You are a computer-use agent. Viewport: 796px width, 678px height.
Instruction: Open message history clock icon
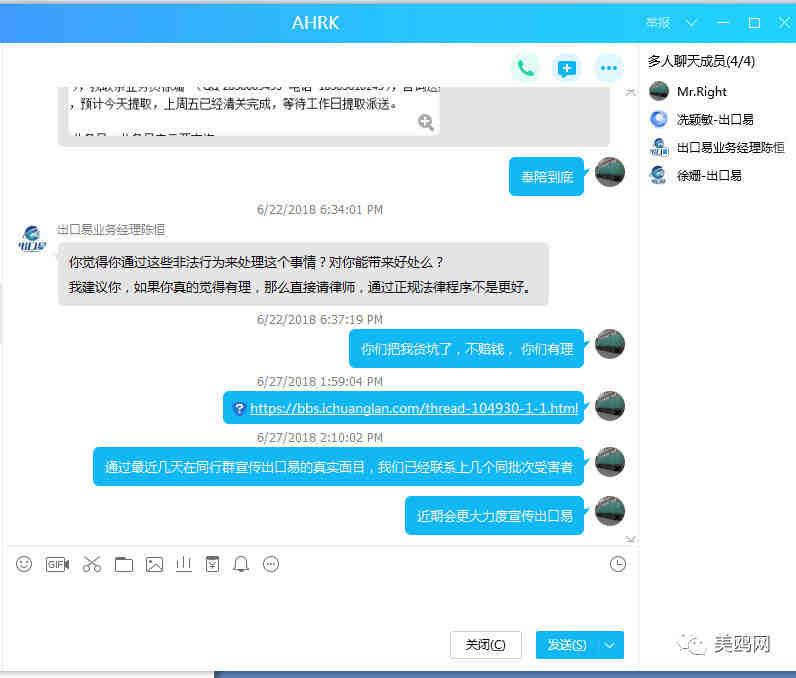[x=617, y=564]
